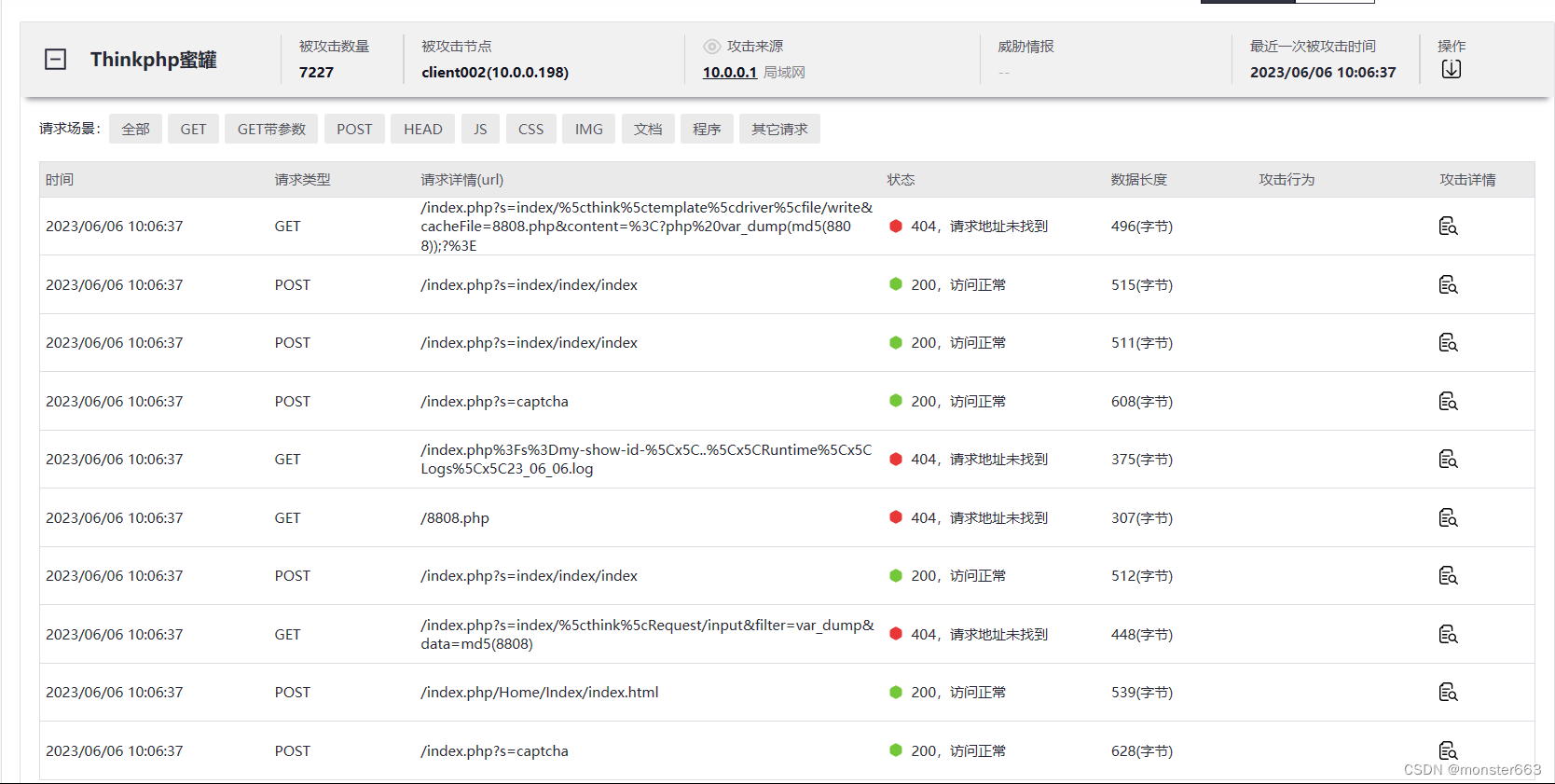Select the CSS request filter
The image size is (1555, 784).
pyautogui.click(x=530, y=129)
